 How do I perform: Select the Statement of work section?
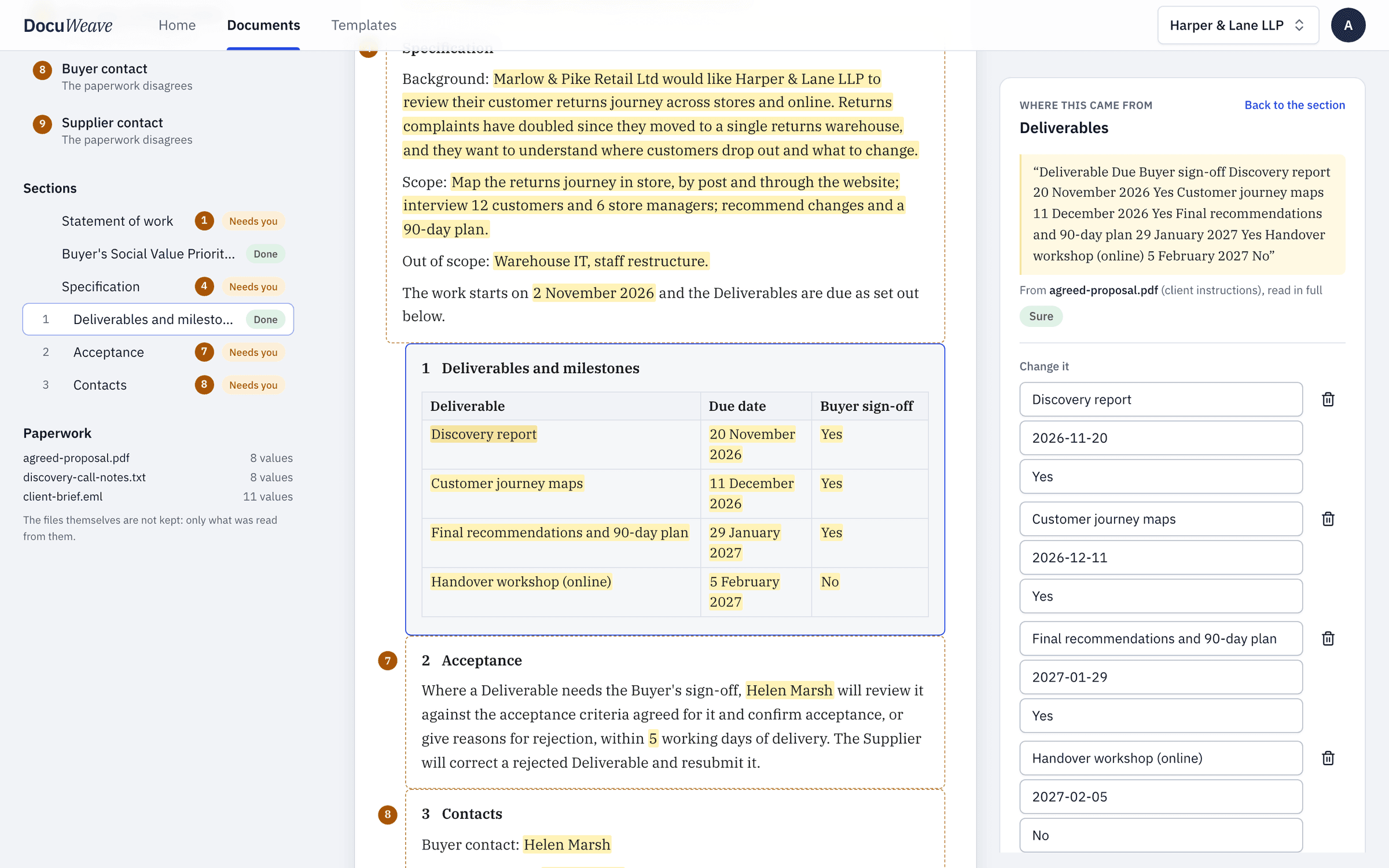tap(157, 220)
